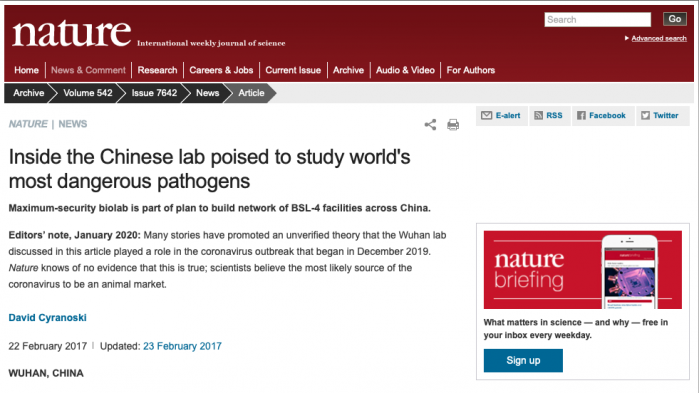Click the nature logo in header
This screenshot has height=393, width=699.
pos(72,33)
